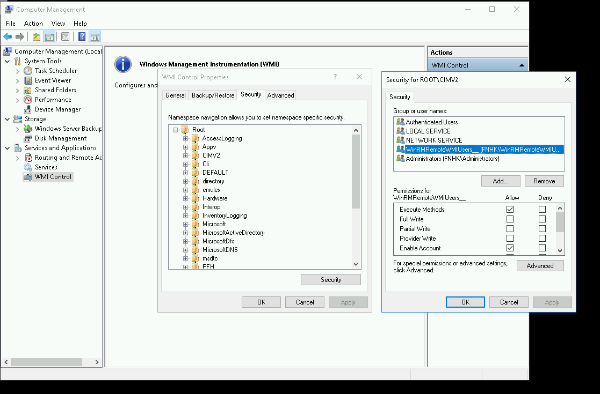
Task: Click the Performance gauge icon
Action: (28, 99)
